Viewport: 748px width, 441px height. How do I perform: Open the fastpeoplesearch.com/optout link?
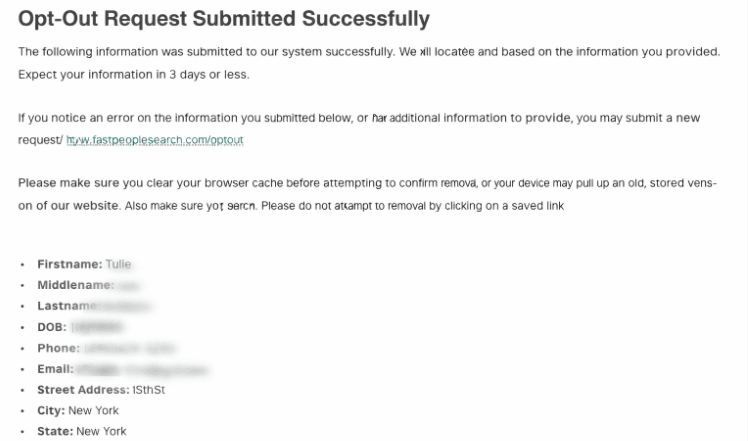tap(155, 140)
